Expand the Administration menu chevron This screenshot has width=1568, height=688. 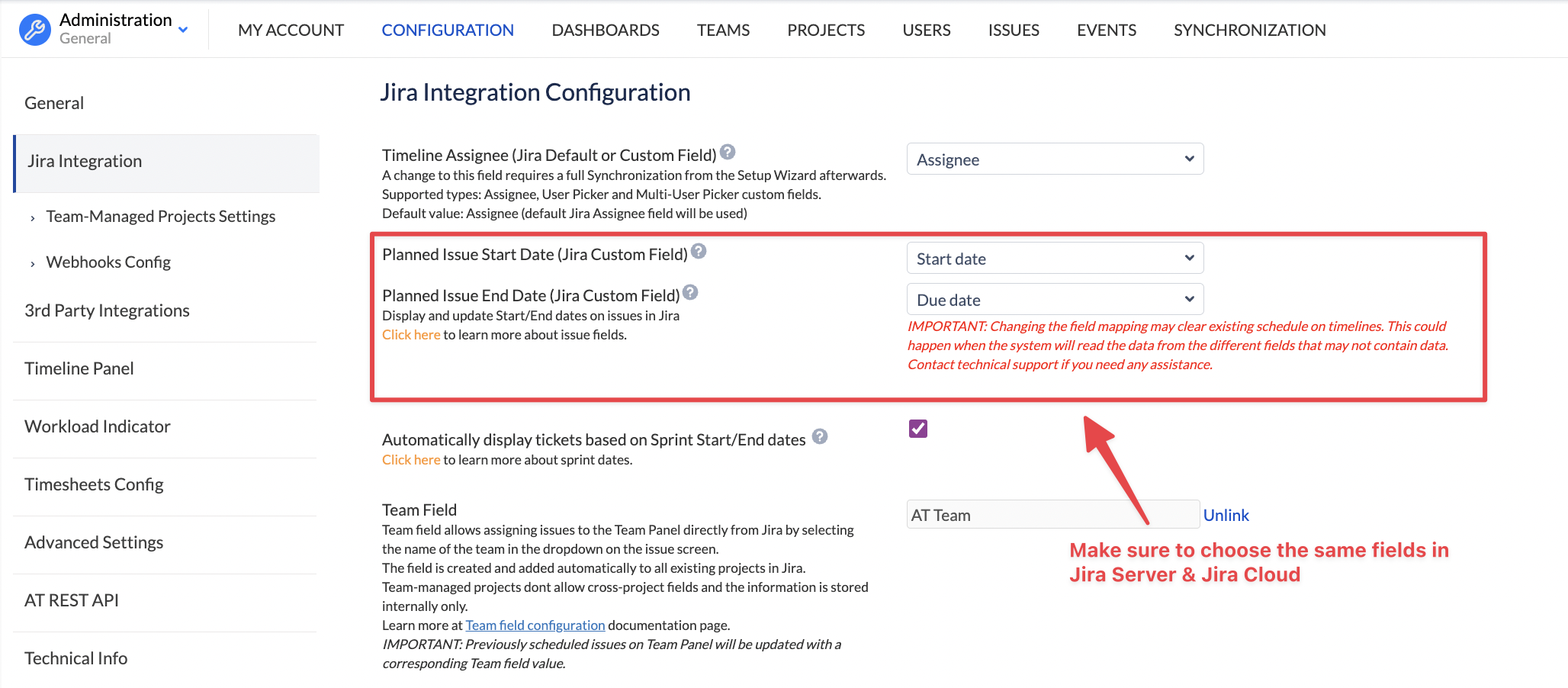pos(183,30)
